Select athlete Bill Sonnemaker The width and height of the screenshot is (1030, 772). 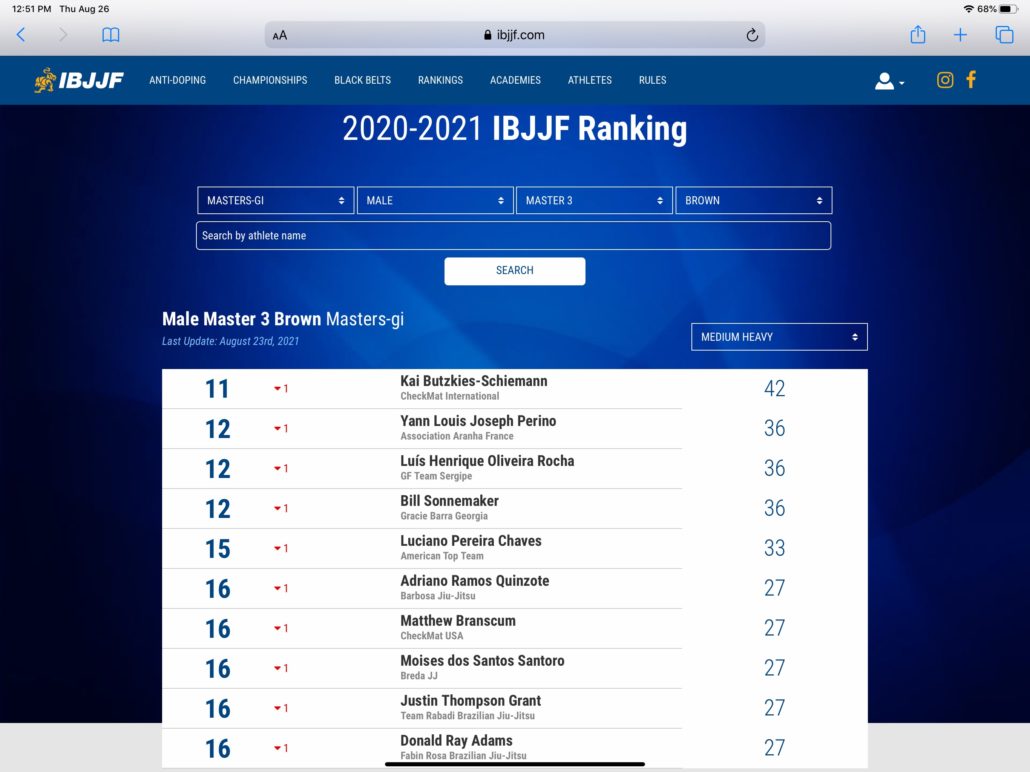(x=449, y=501)
